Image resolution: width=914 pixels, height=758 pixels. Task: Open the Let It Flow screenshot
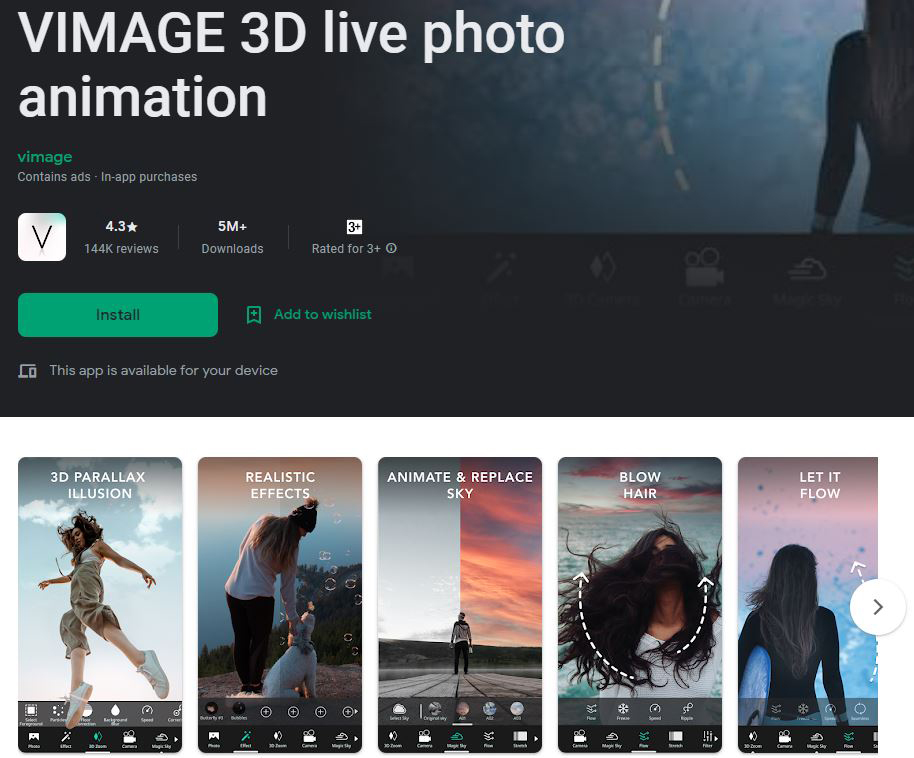point(808,605)
